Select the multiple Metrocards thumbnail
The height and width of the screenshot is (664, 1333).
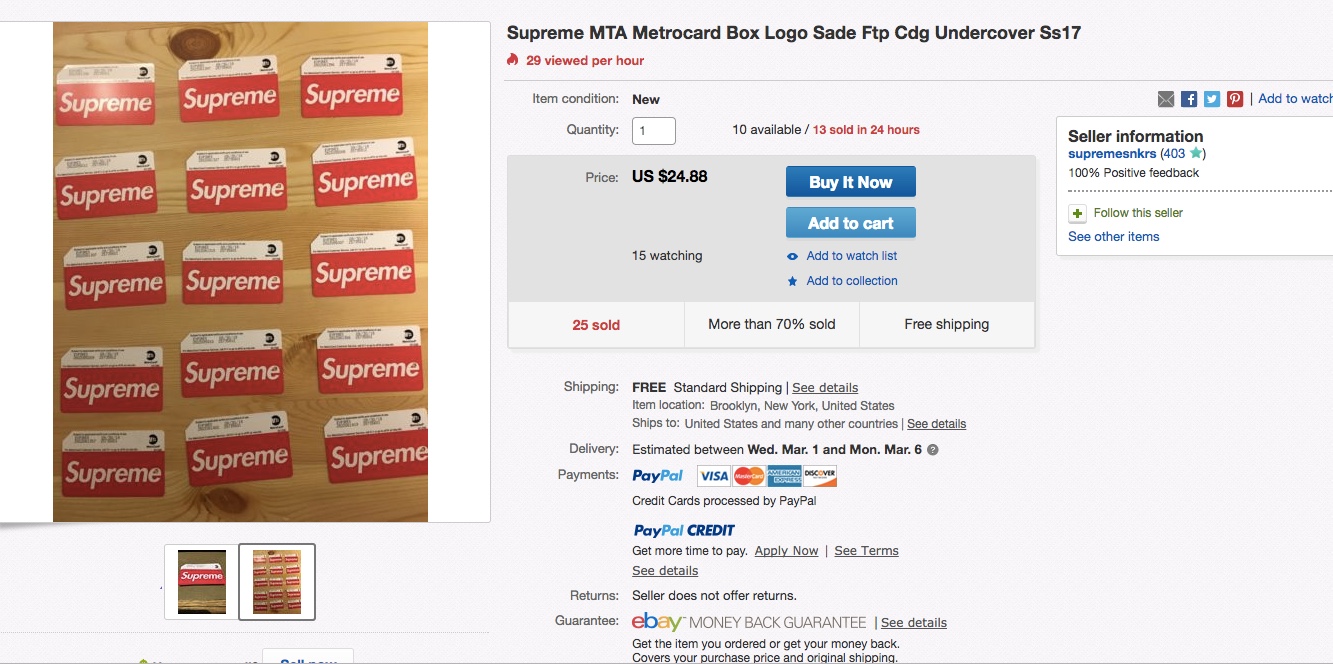(x=277, y=582)
